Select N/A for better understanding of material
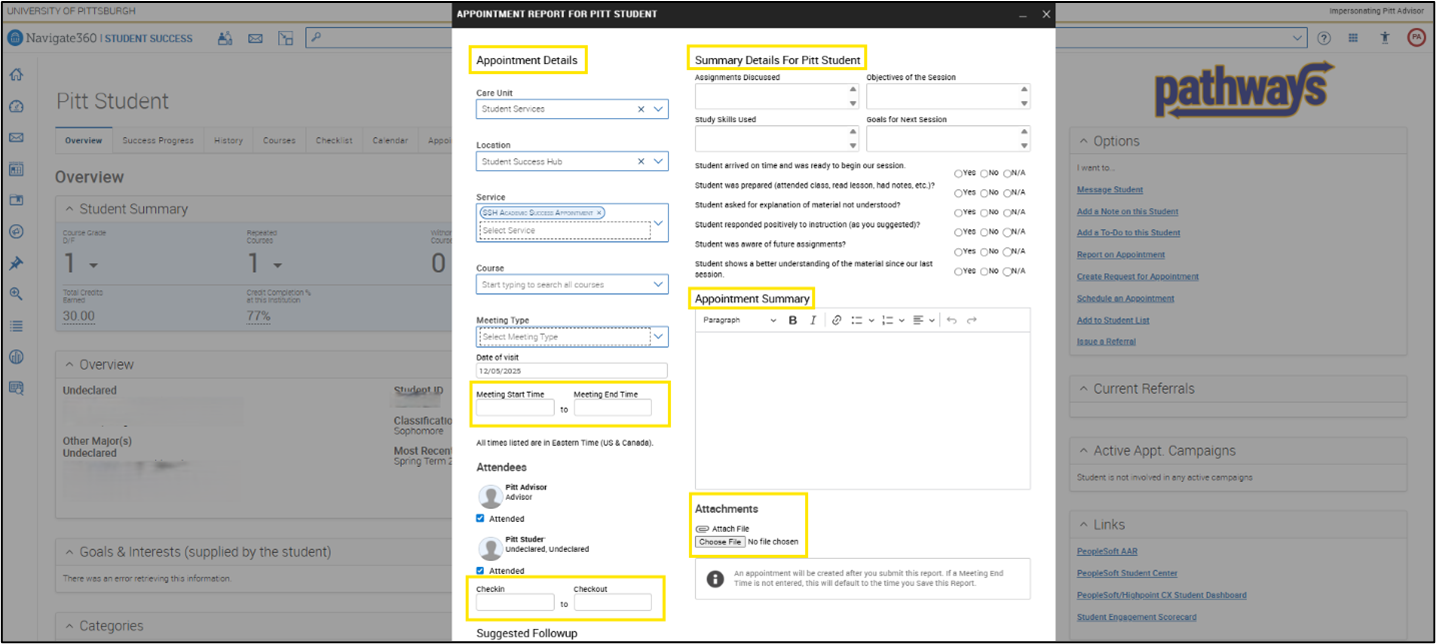The width and height of the screenshot is (1436, 644). coord(1007,271)
